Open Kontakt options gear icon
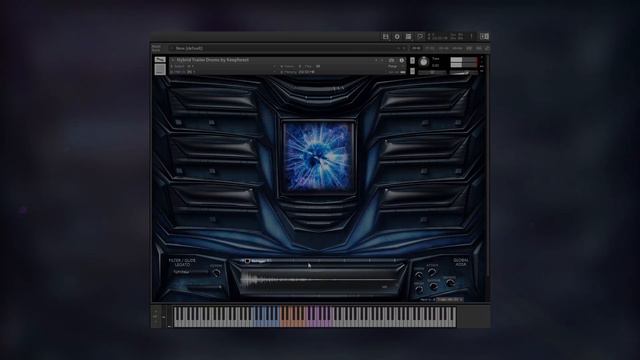Viewport: 640px width, 360px height. point(397,37)
